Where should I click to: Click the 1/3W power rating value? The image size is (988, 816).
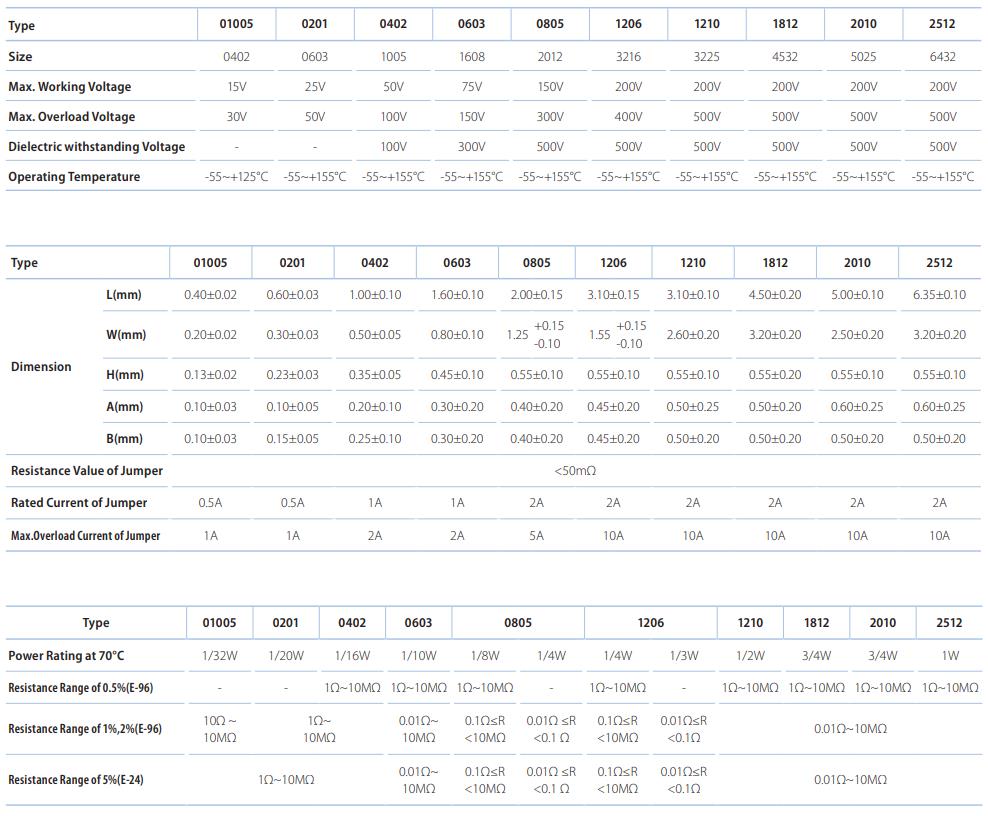coord(683,656)
